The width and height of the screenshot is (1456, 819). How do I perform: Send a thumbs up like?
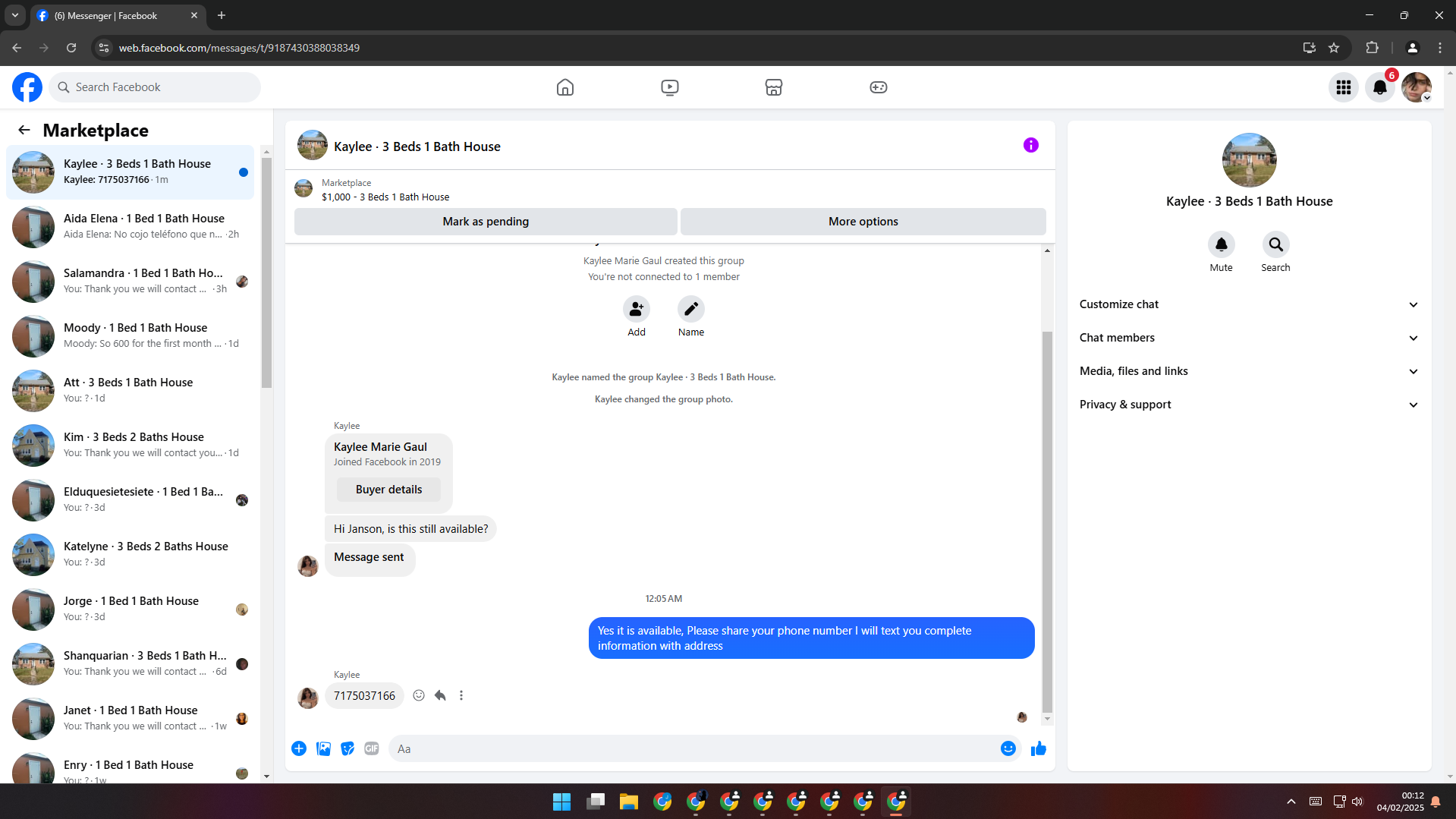(1038, 748)
